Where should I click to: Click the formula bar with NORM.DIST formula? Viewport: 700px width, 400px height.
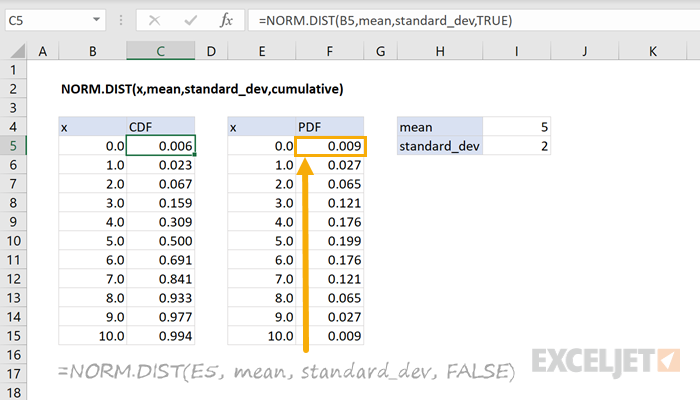[x=473, y=21]
